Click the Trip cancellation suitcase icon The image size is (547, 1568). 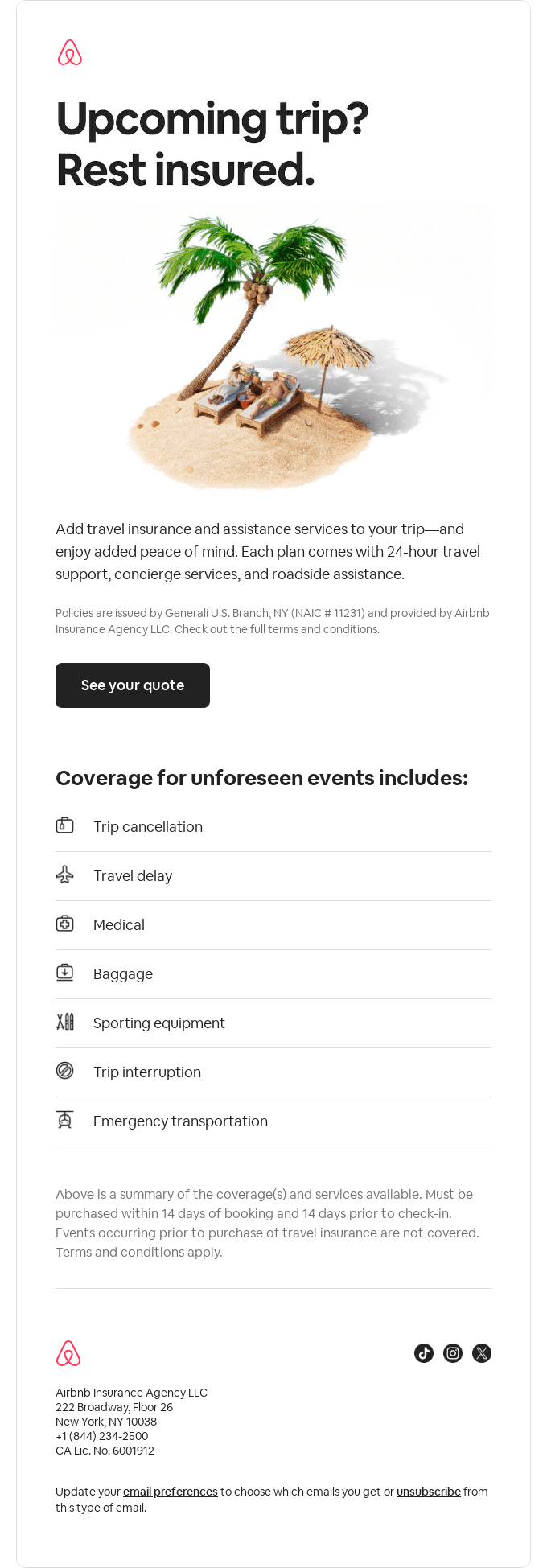click(65, 825)
